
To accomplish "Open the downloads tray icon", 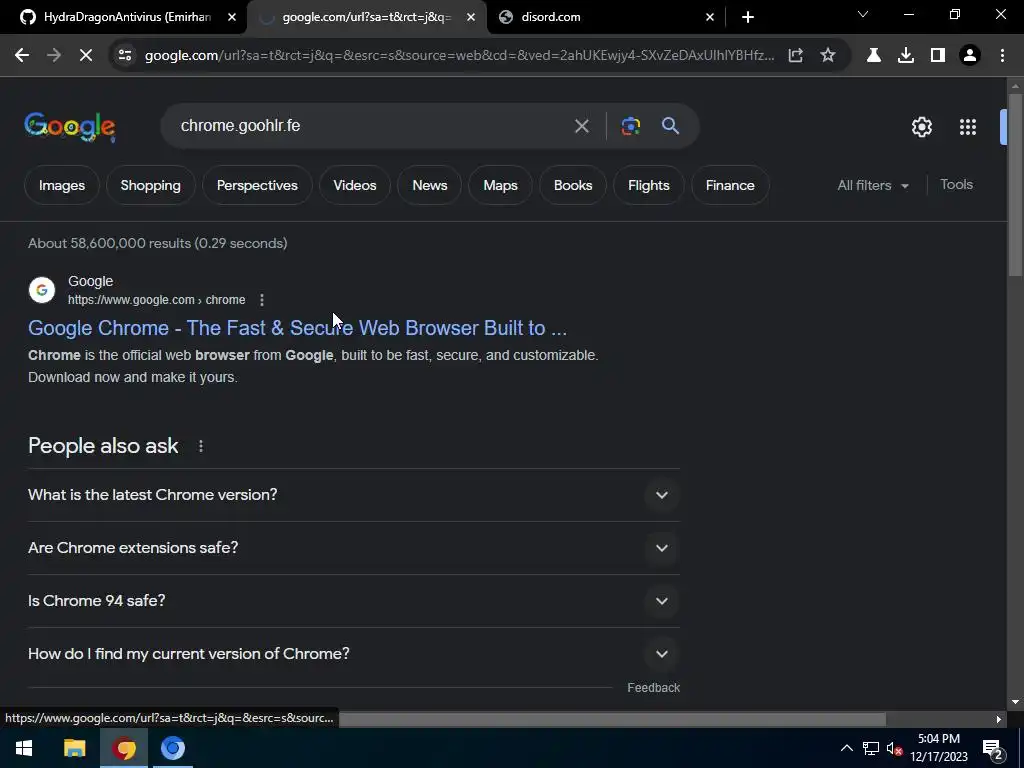I will click(x=906, y=56).
